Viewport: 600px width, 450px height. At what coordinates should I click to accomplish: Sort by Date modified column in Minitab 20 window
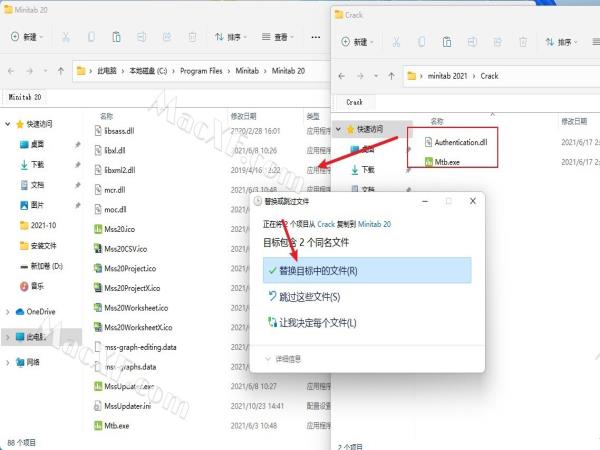(x=243, y=116)
